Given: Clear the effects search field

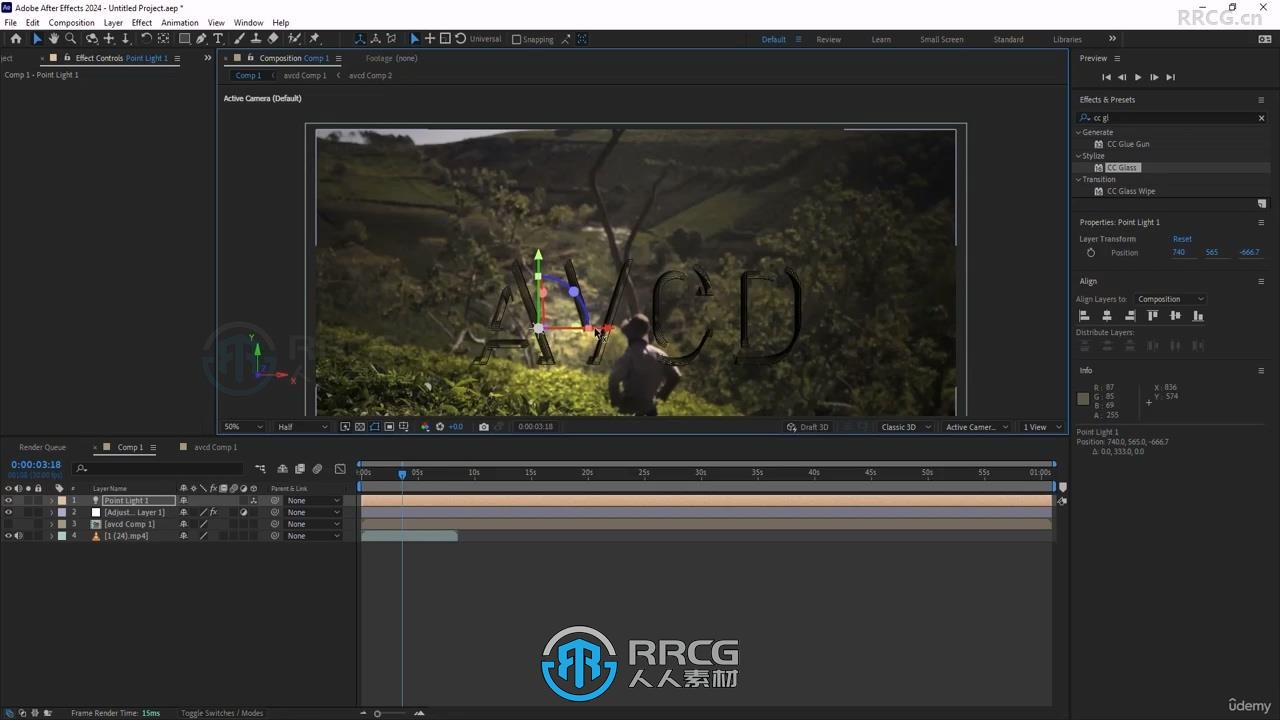Looking at the screenshot, I should point(1261,118).
